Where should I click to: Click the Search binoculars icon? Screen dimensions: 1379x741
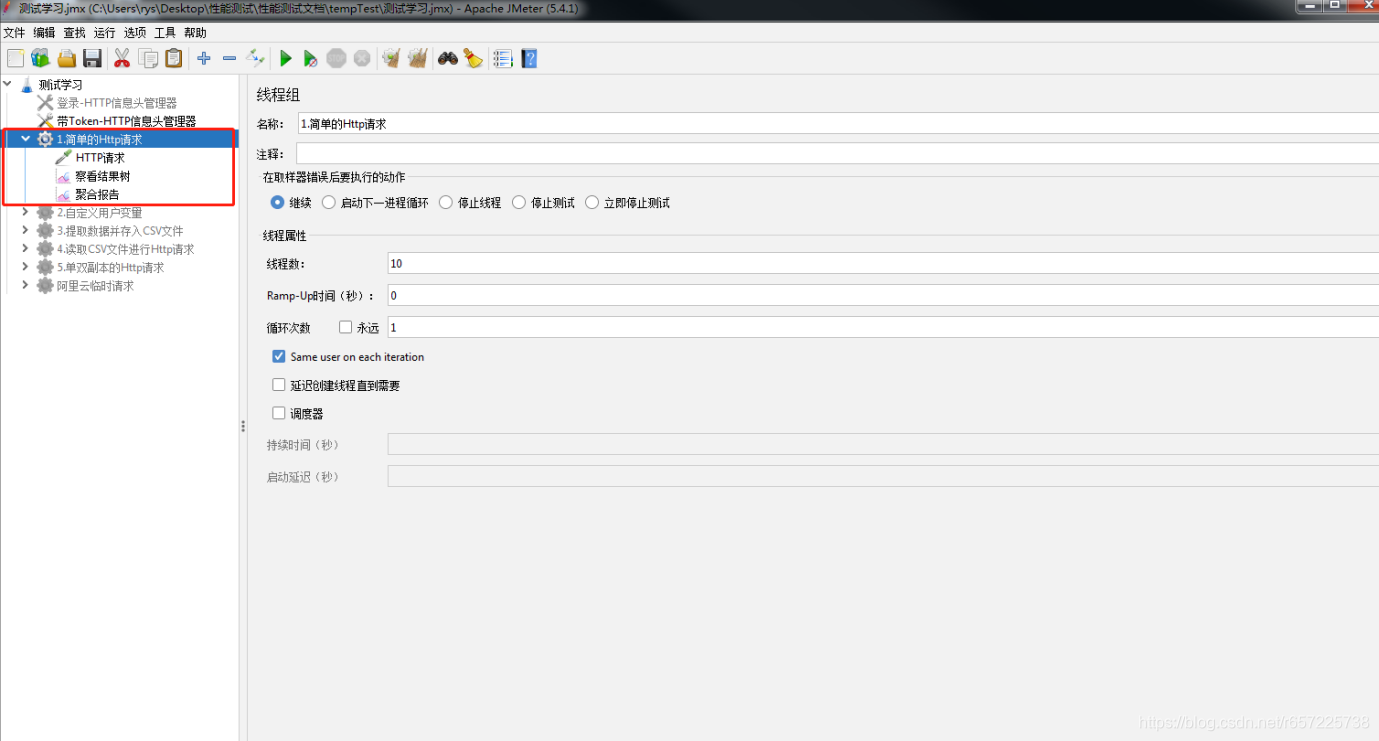[x=447, y=59]
